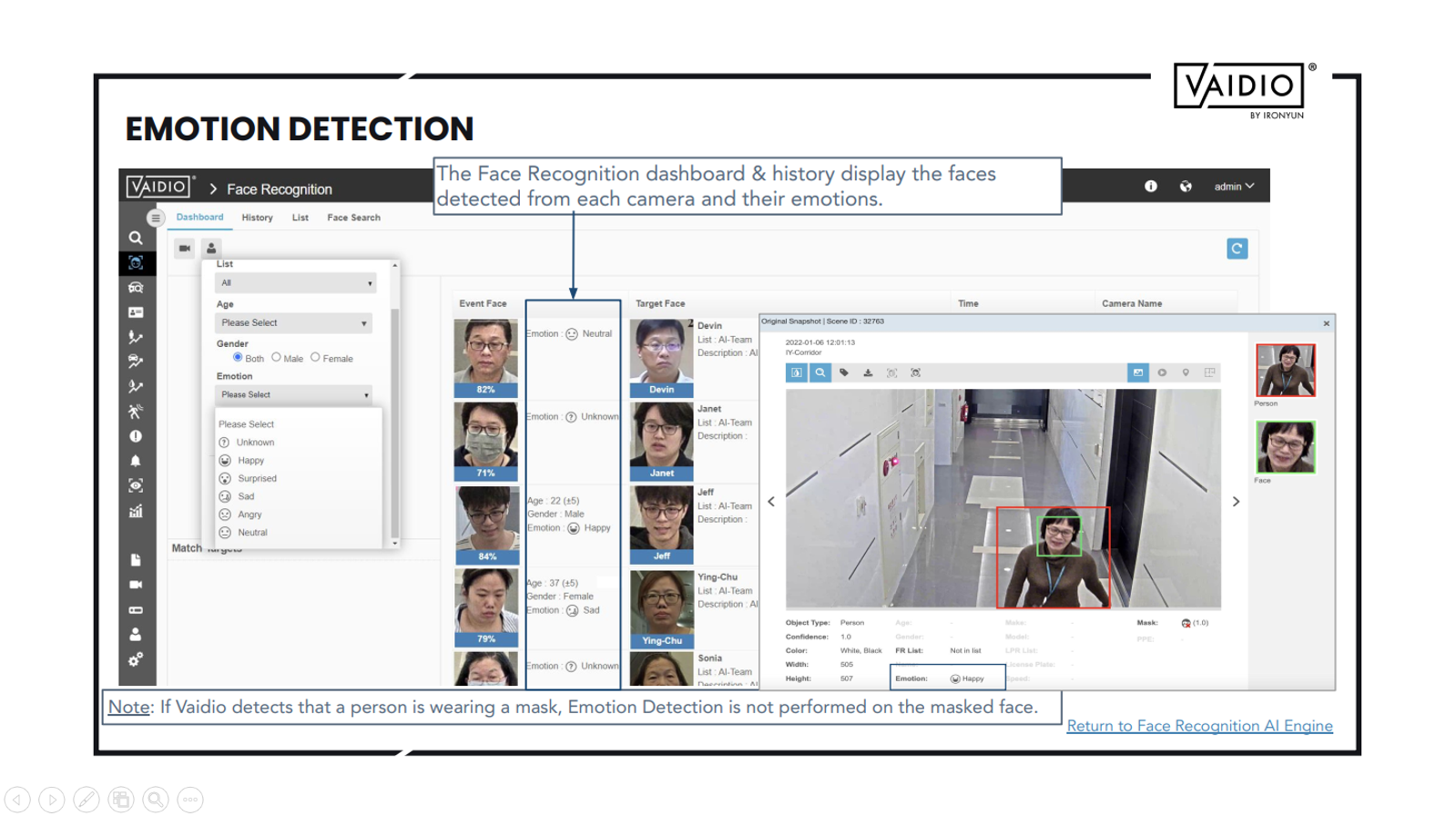Click the Time column header
The height and width of the screenshot is (816, 1456).
[x=968, y=303]
